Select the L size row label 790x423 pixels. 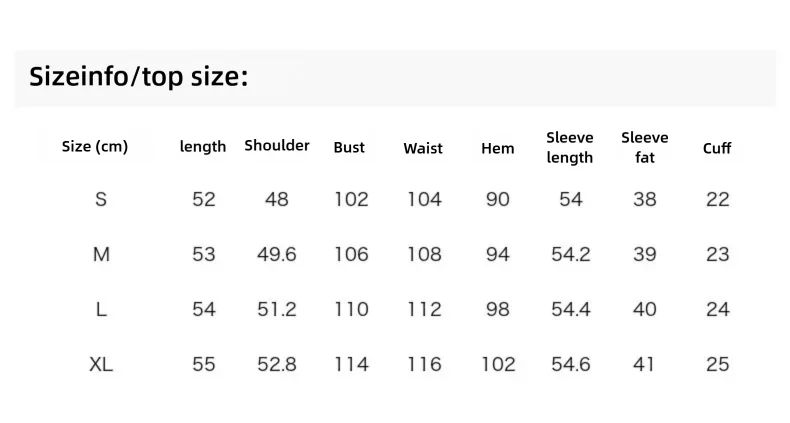101,309
